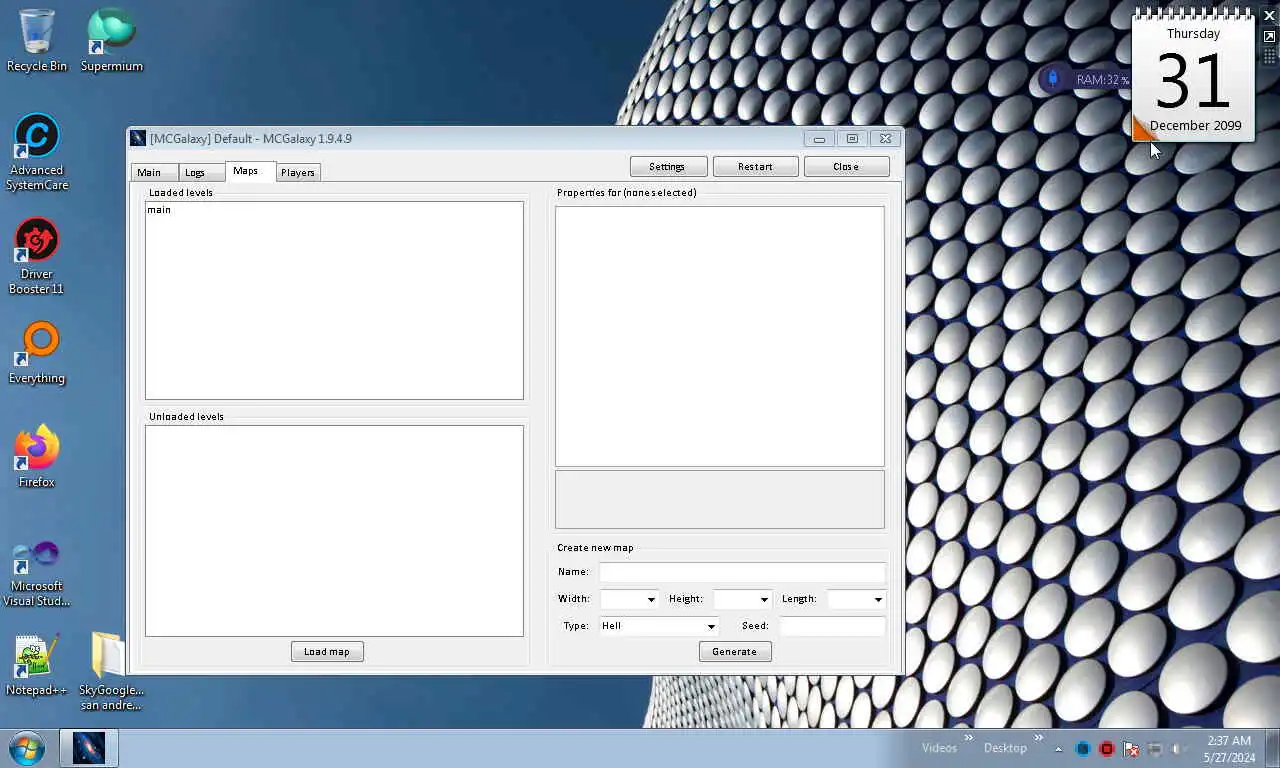Click the volume speaker tray icon
1280x768 pixels.
(x=1179, y=748)
